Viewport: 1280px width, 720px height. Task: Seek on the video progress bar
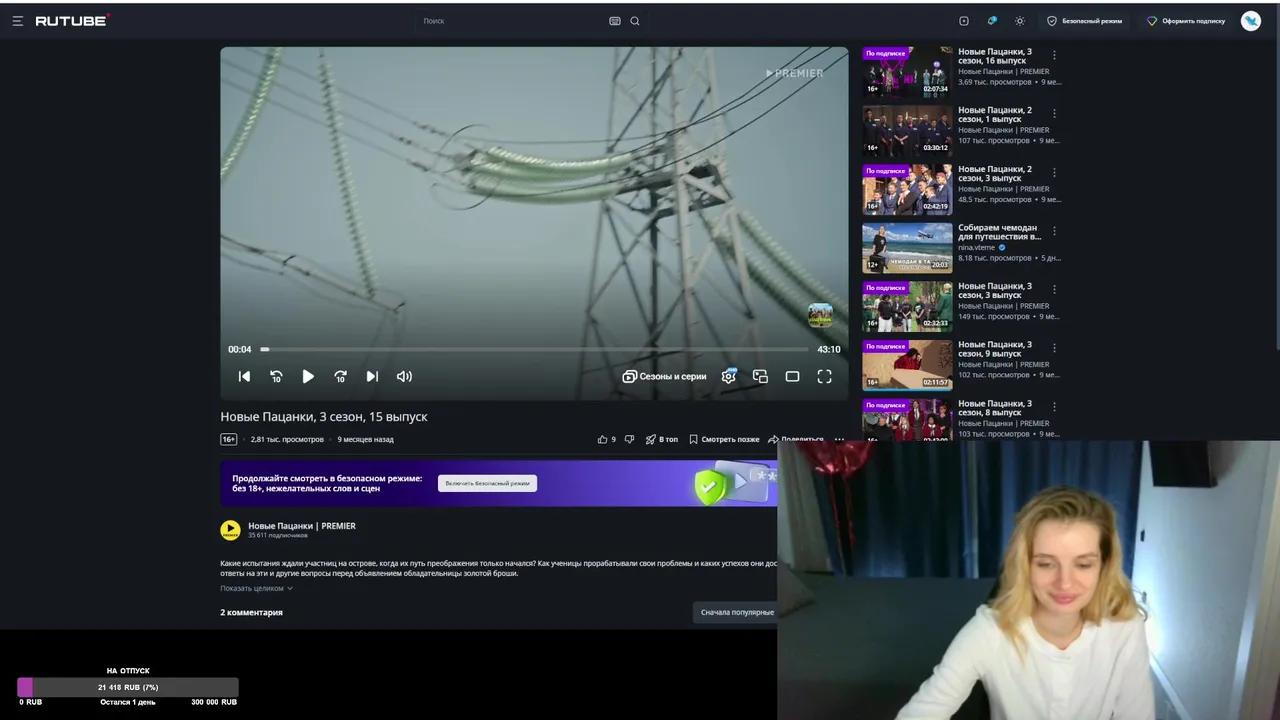point(534,349)
